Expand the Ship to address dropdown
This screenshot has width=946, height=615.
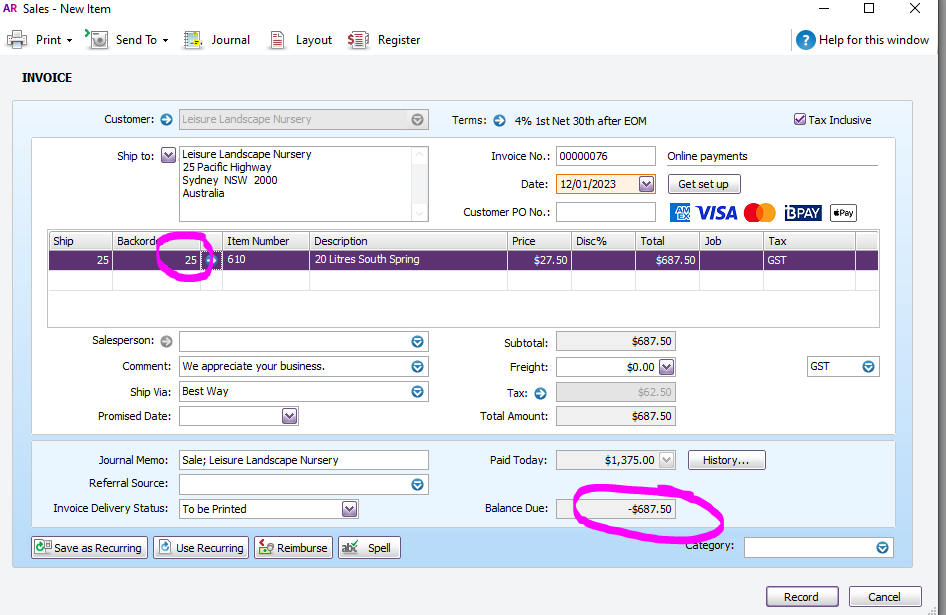tap(167, 155)
